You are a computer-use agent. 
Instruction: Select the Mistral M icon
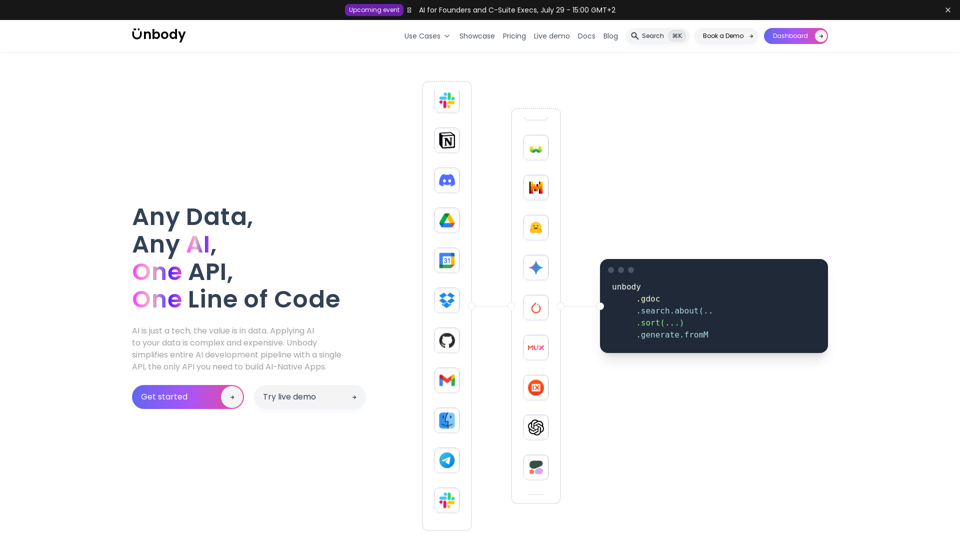tap(536, 188)
